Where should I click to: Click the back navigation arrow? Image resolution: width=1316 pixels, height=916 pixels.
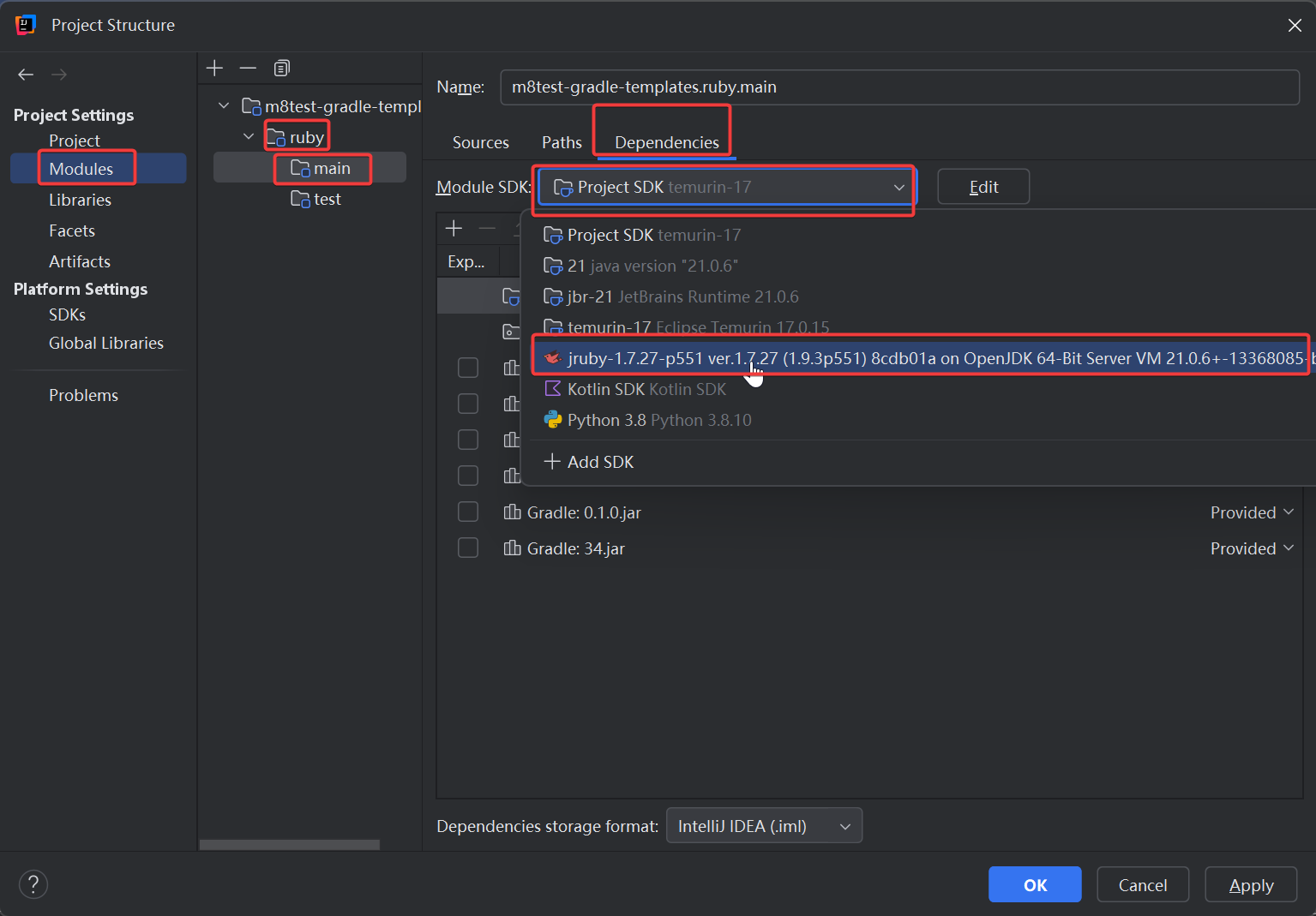click(x=26, y=75)
